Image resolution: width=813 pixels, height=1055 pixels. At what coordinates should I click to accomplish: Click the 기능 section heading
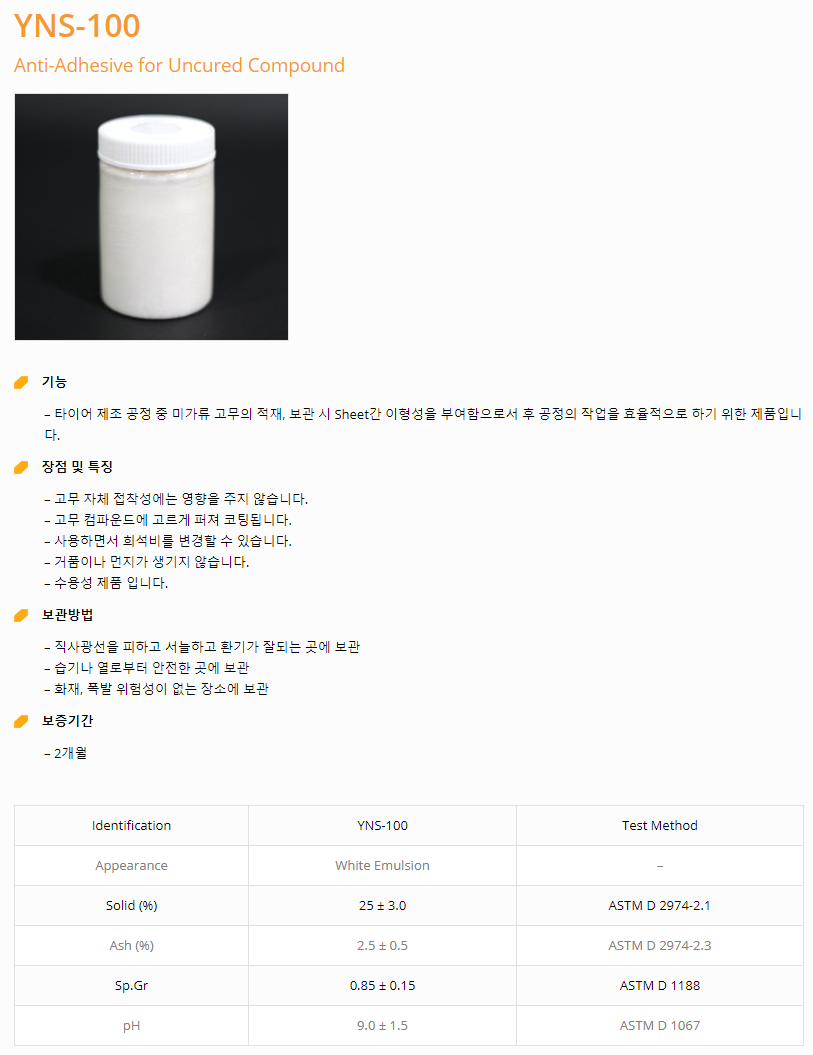click(x=54, y=382)
